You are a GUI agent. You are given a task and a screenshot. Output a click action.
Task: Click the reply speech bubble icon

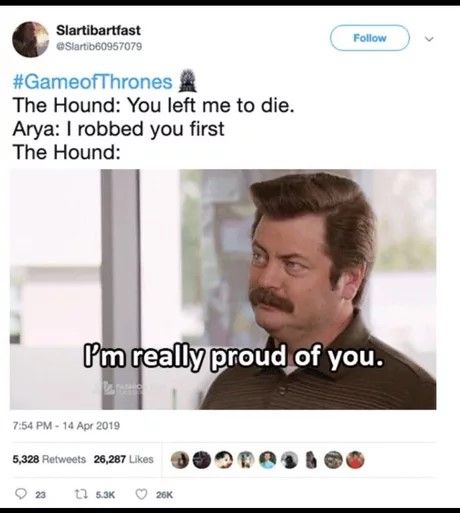[x=21, y=494]
